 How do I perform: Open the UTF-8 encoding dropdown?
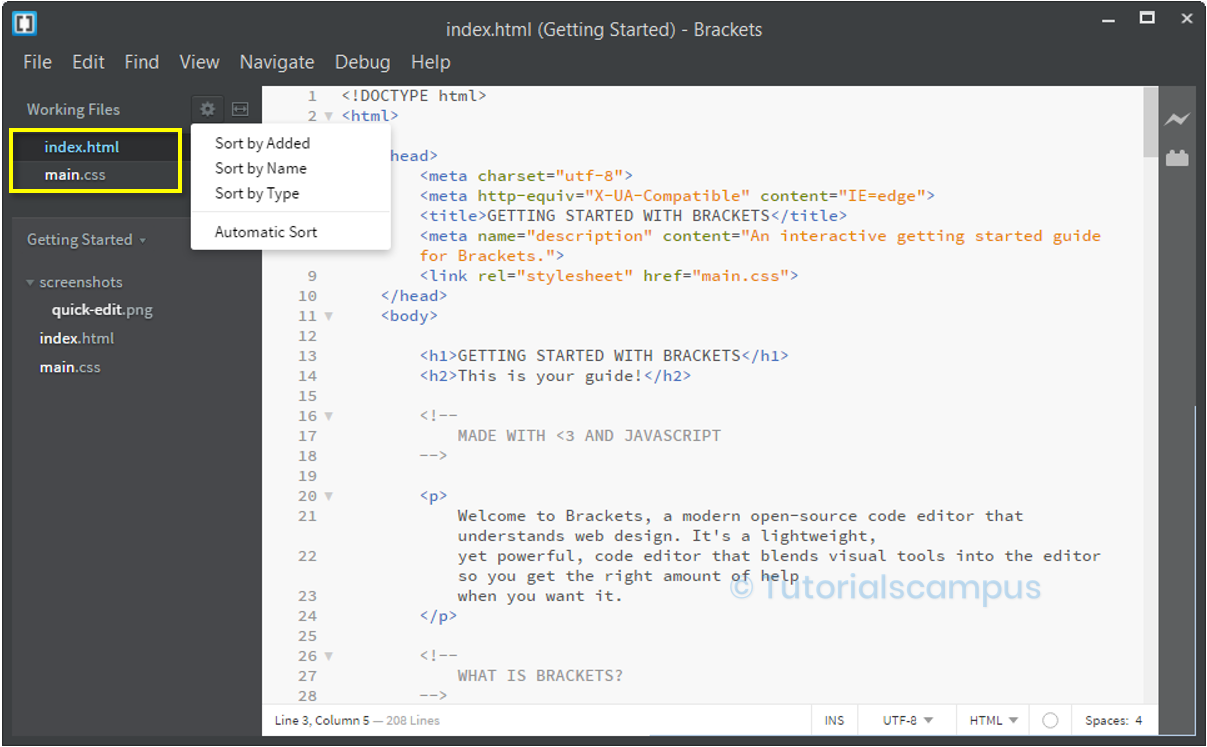(x=908, y=720)
